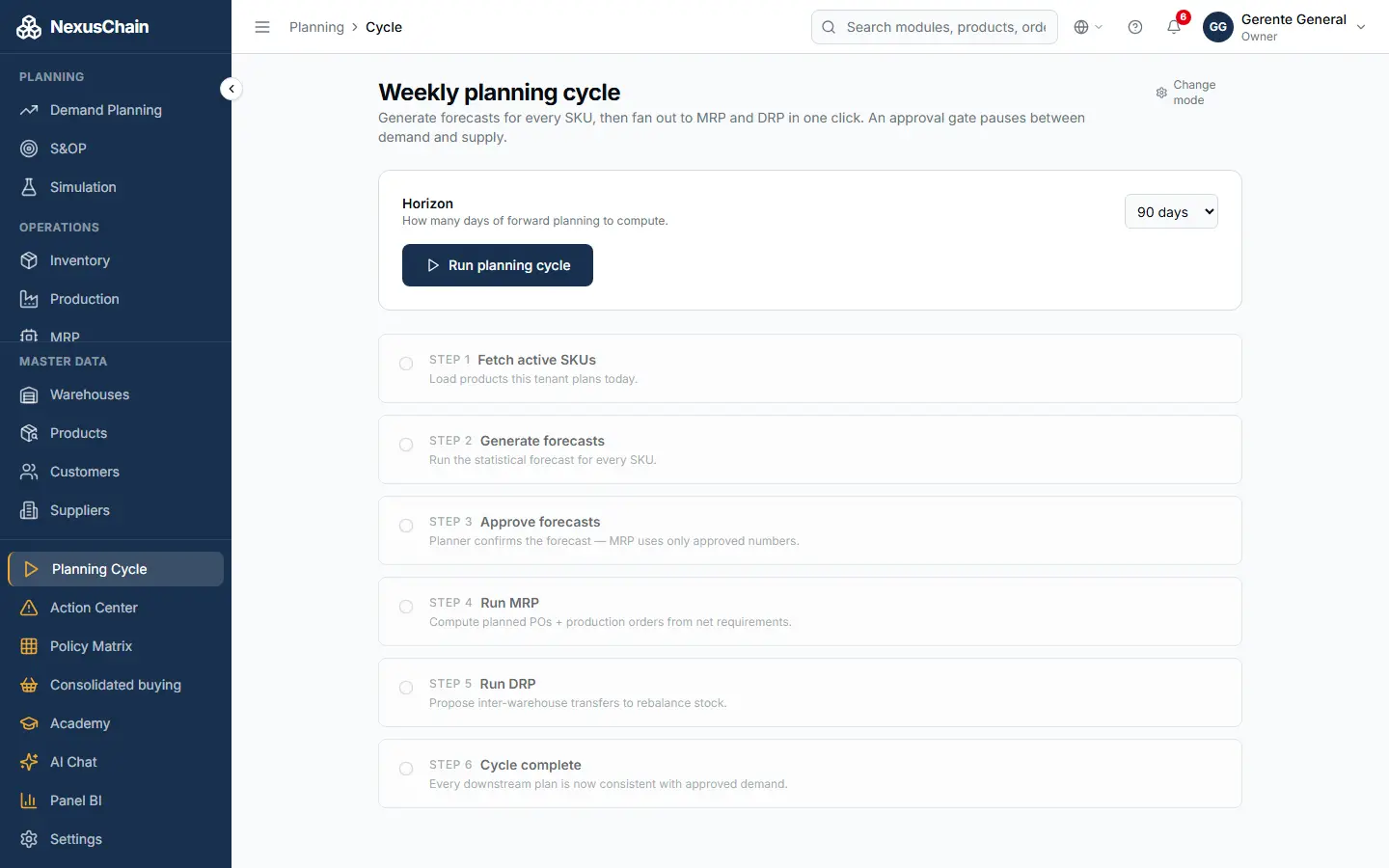Click the Action Center warning icon
The image size is (1389, 868).
(x=29, y=608)
